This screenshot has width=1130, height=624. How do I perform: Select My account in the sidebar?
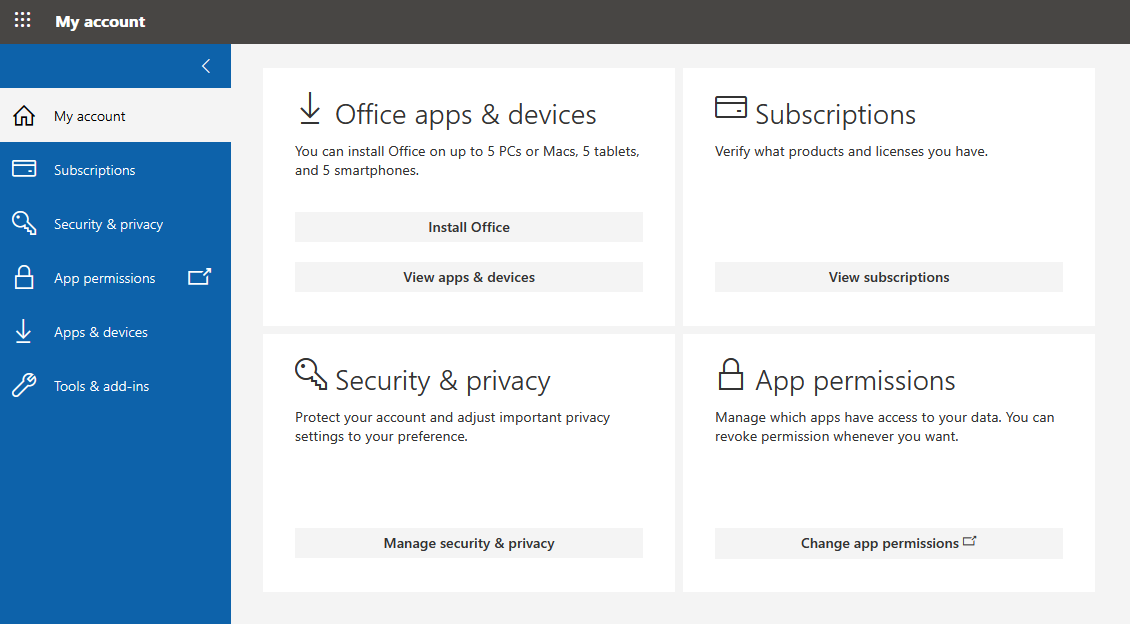point(115,115)
